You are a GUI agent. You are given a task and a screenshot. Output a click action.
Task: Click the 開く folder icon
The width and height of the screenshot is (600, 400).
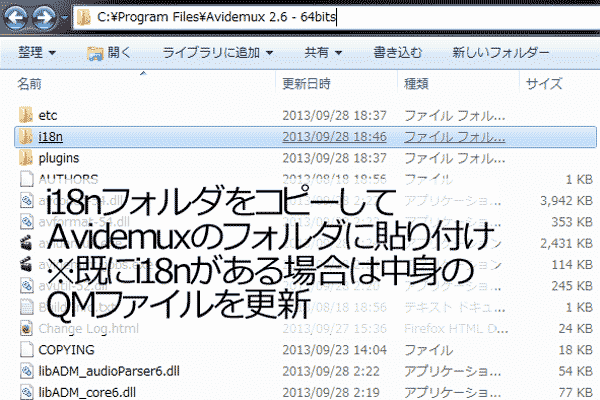click(95, 53)
